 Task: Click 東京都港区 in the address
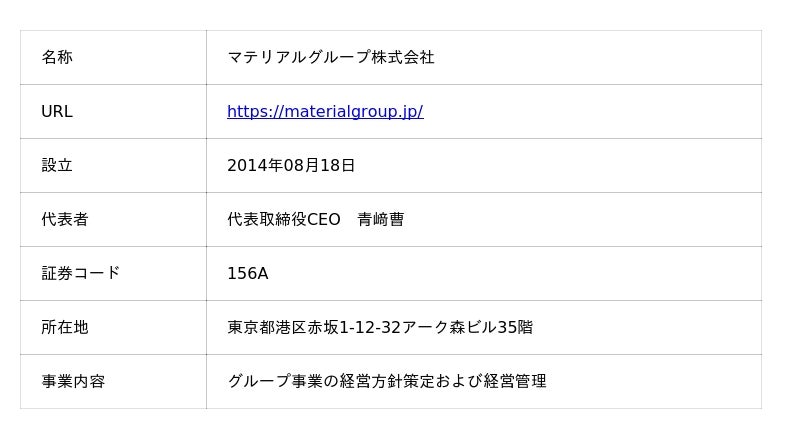266,327
